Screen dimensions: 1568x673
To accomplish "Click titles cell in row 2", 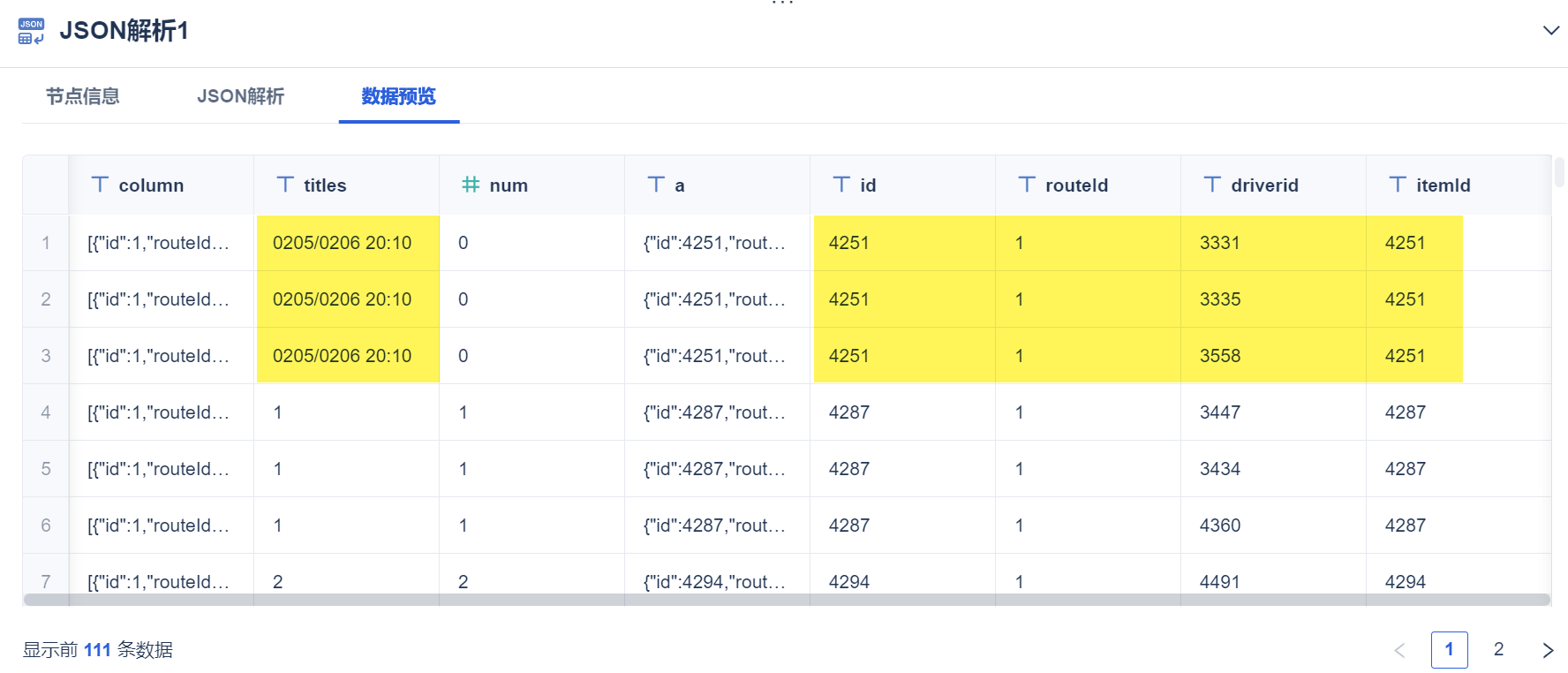I will coord(347,299).
